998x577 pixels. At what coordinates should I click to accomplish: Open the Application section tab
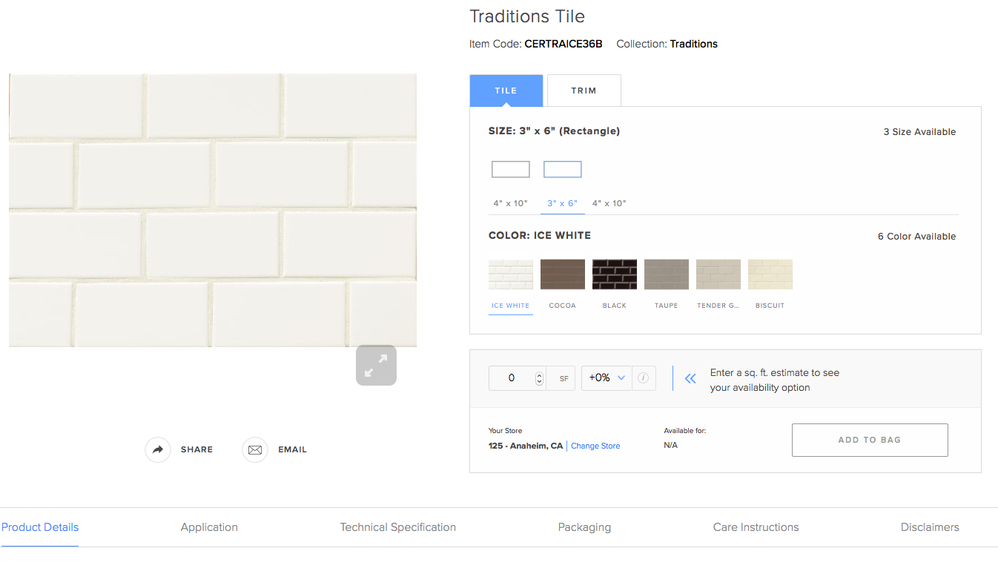(209, 527)
